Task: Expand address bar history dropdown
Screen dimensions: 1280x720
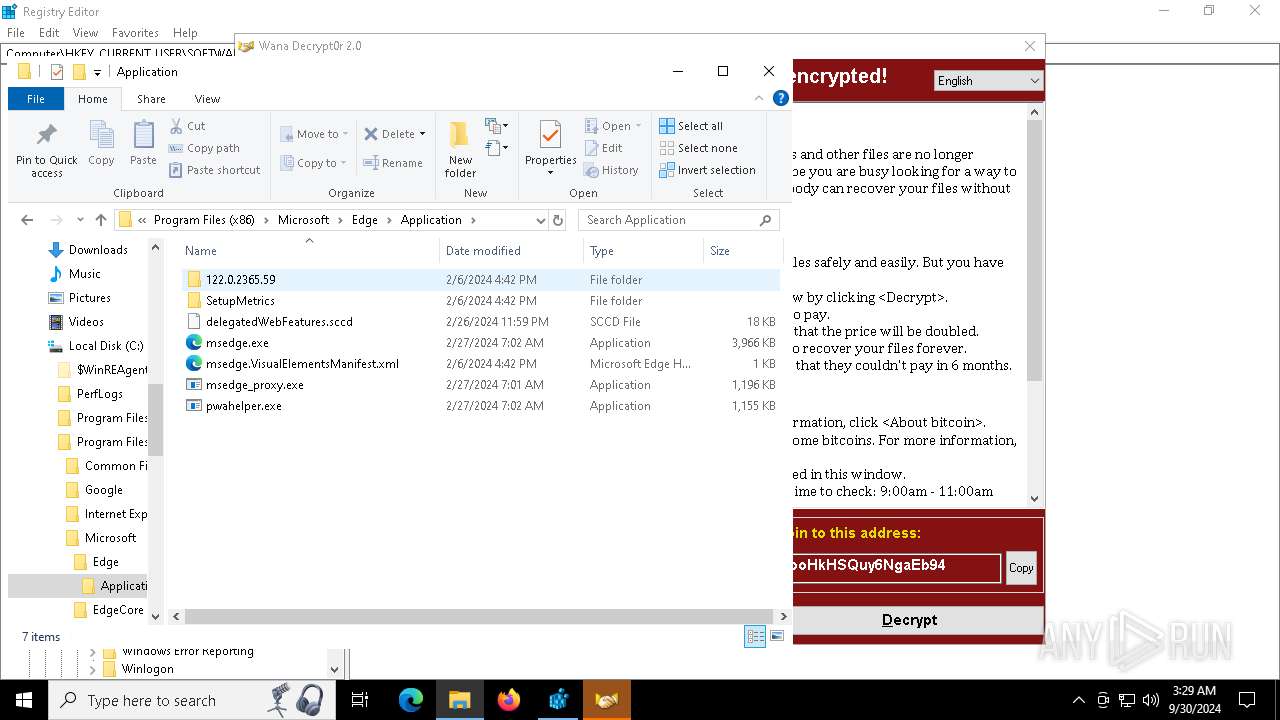Action: [x=541, y=220]
